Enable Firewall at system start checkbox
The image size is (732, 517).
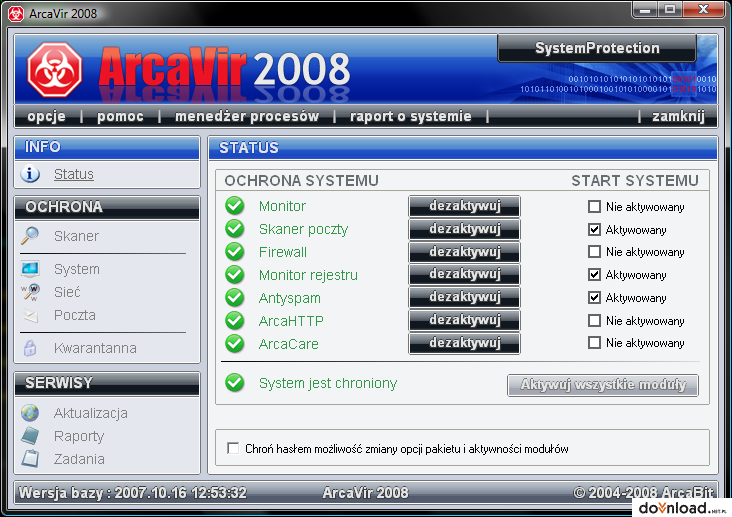tap(594, 252)
